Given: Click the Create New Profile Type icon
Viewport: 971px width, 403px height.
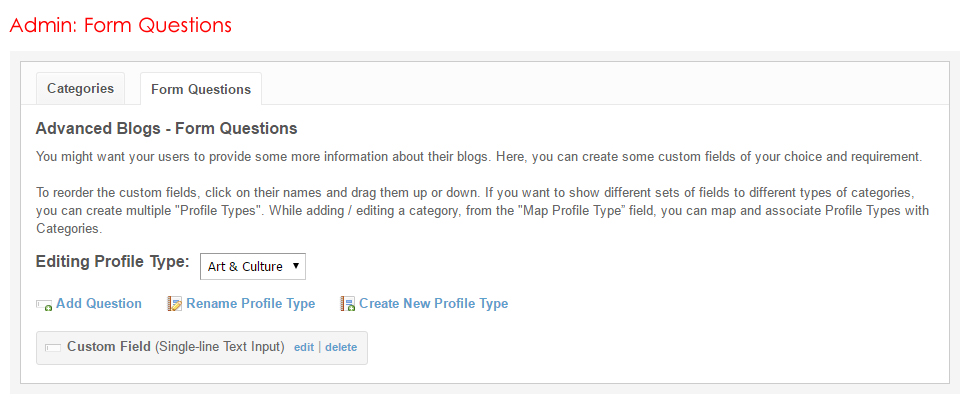Looking at the screenshot, I should pos(348,304).
